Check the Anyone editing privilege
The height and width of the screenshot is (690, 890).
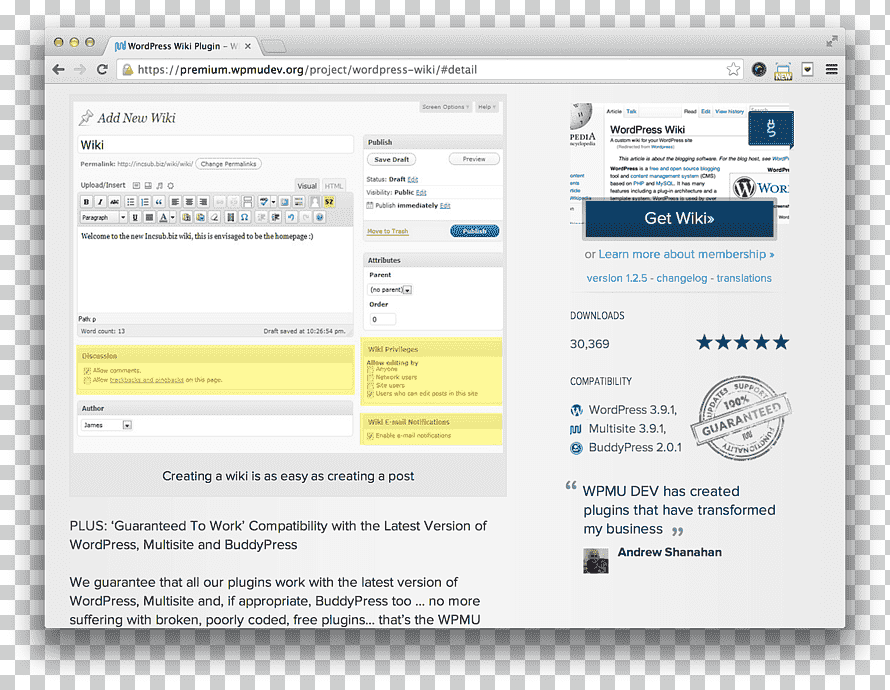(370, 369)
